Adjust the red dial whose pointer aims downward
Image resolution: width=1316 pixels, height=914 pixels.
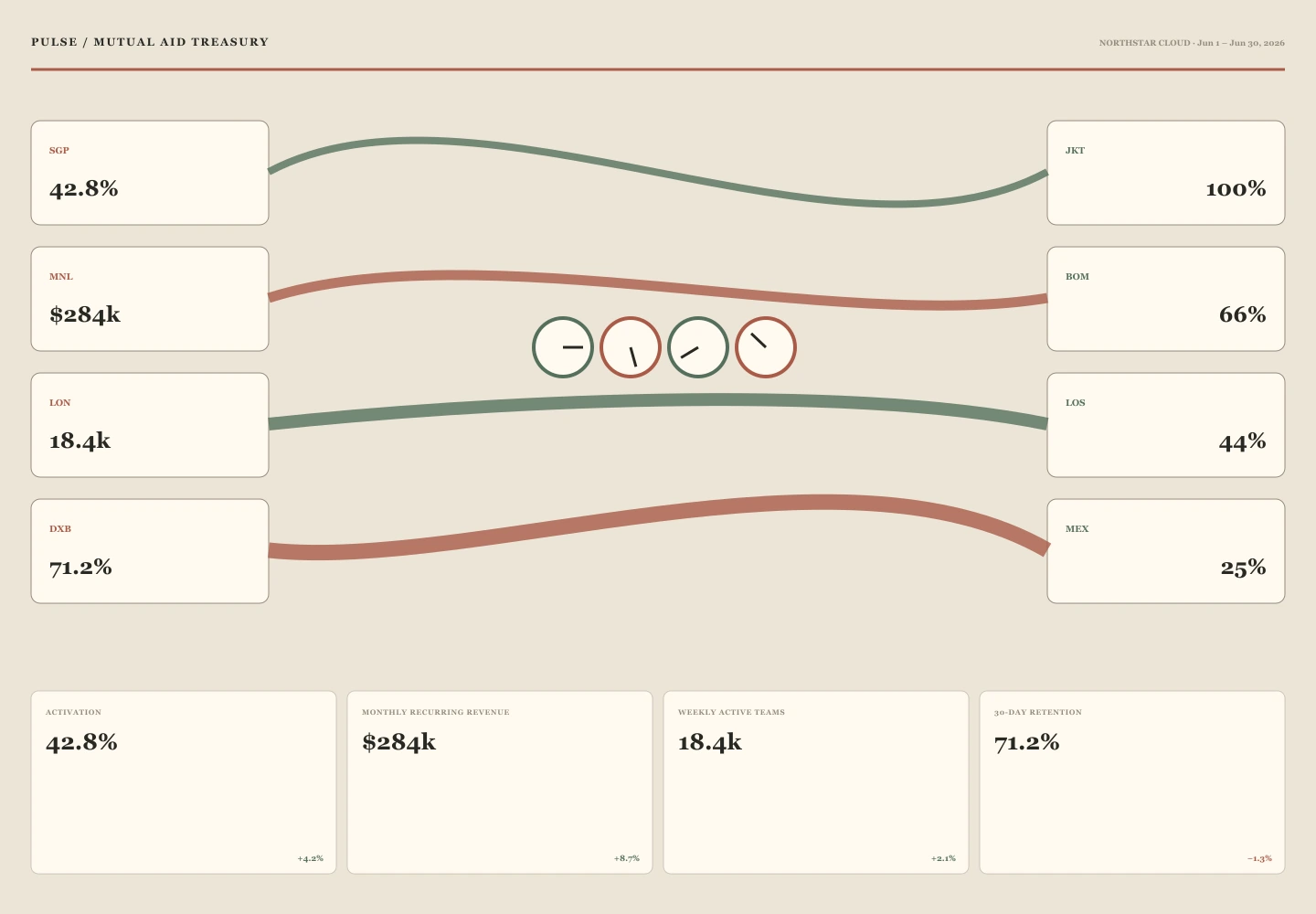coord(631,347)
